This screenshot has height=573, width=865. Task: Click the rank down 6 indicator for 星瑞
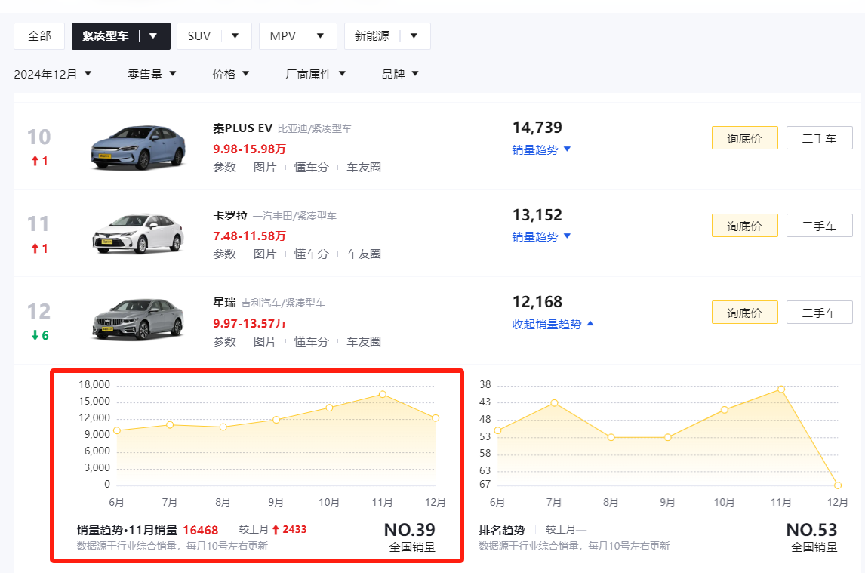[x=40, y=335]
